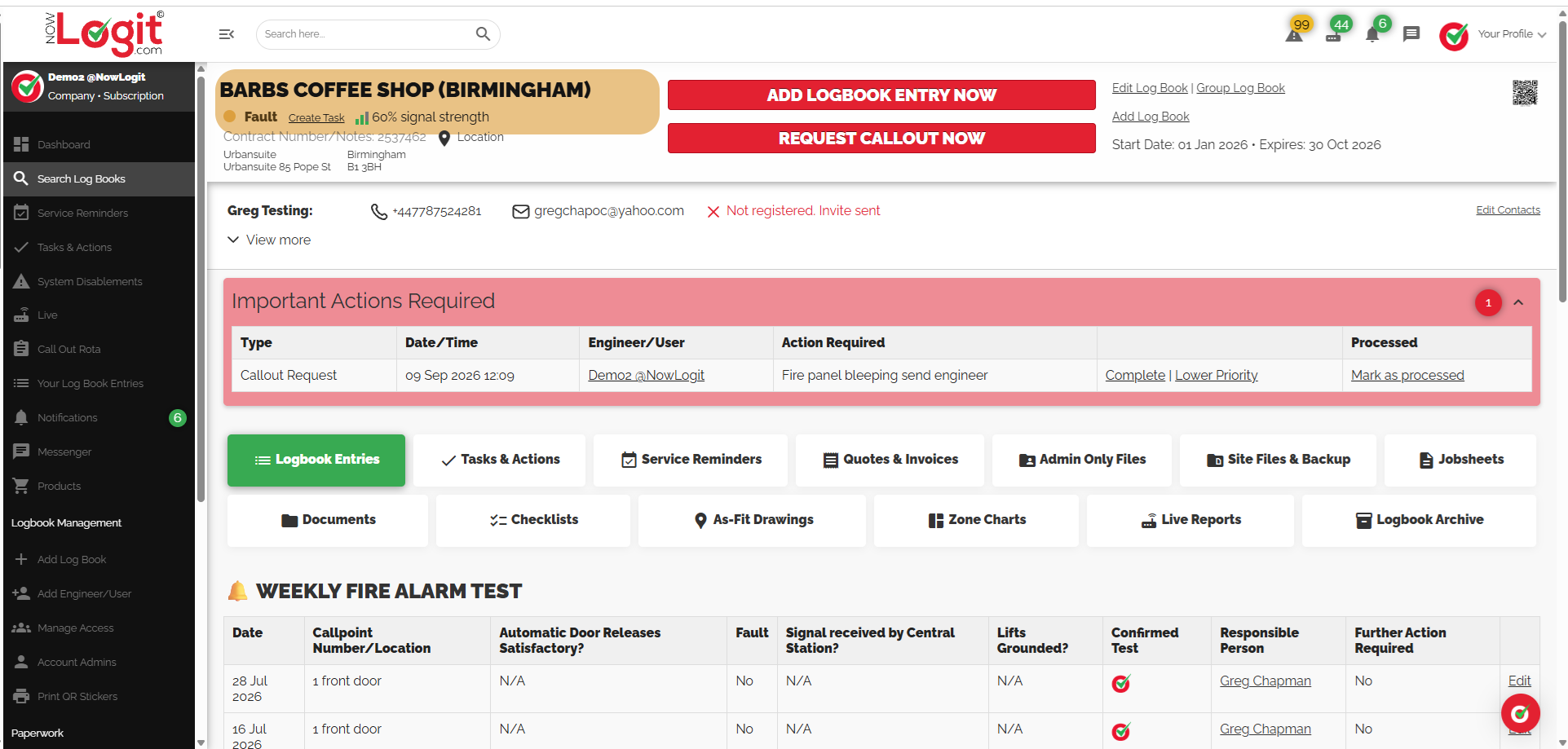Collapse the Important Actions Required panel
This screenshot has width=1568, height=749.
coord(1518,302)
